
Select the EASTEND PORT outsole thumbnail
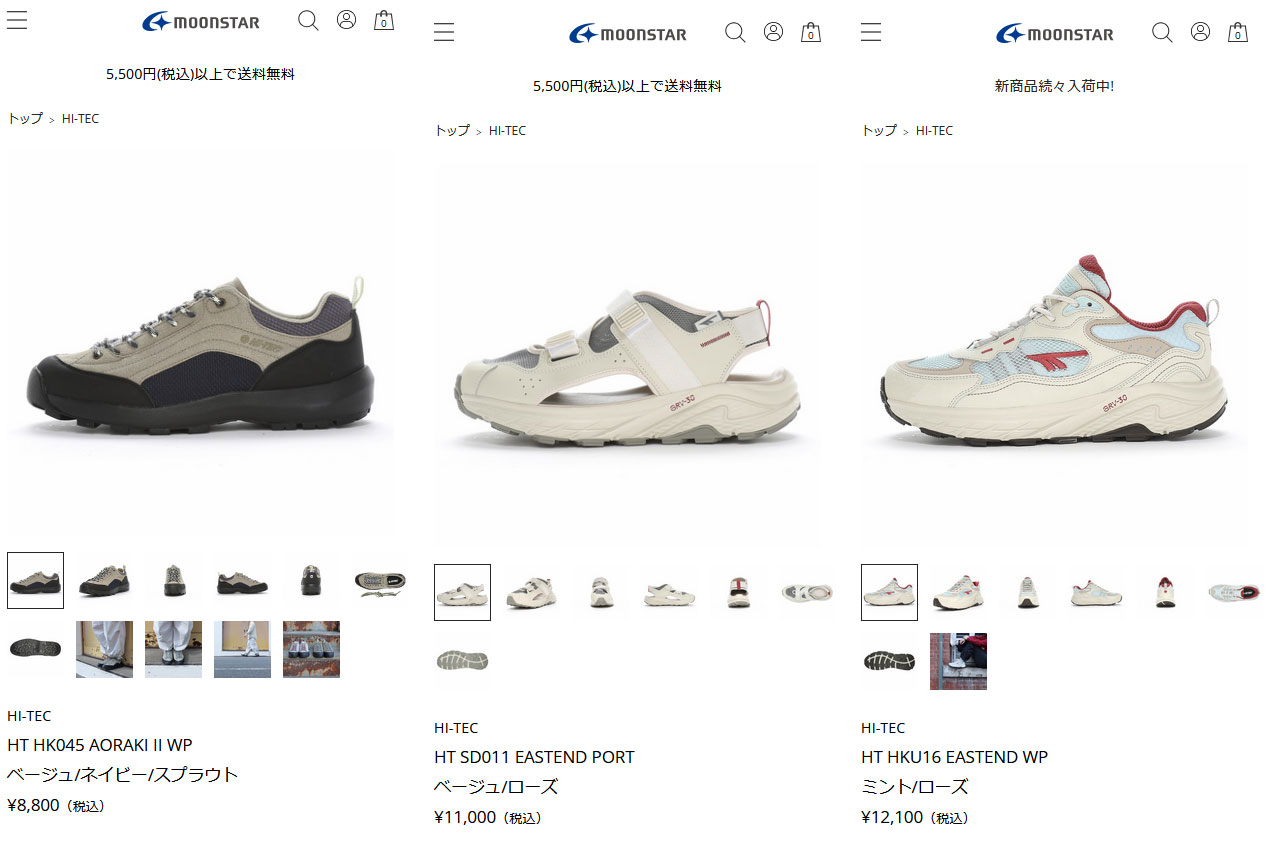462,661
